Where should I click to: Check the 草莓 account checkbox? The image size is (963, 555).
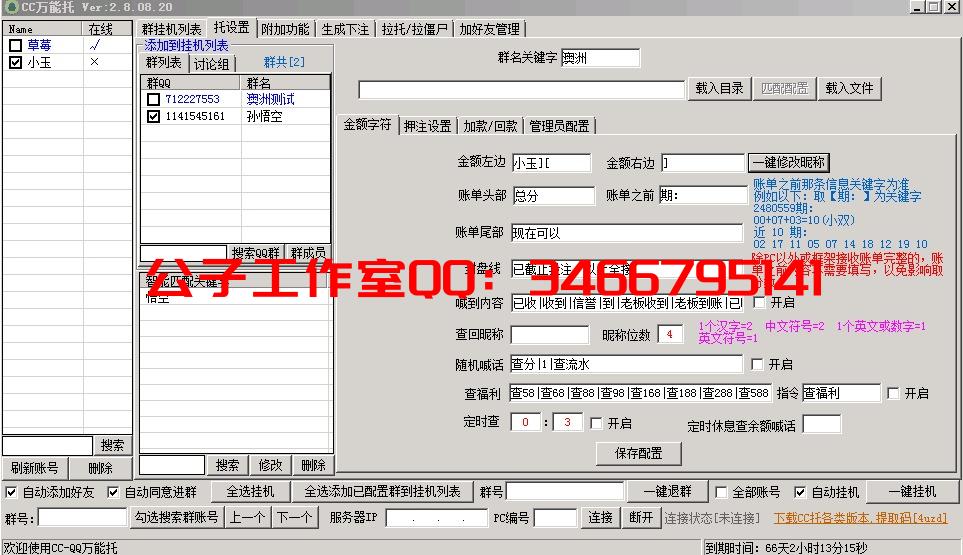(16, 45)
